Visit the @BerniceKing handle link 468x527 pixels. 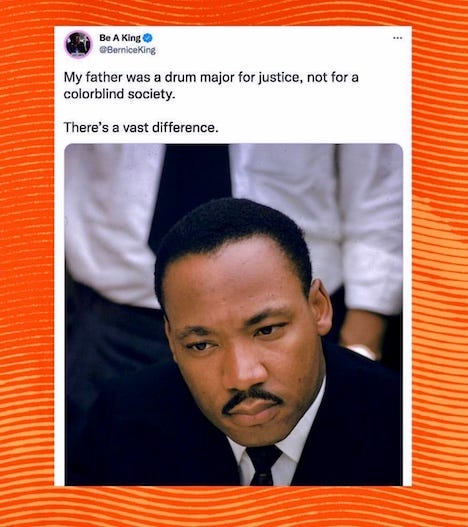(x=127, y=50)
